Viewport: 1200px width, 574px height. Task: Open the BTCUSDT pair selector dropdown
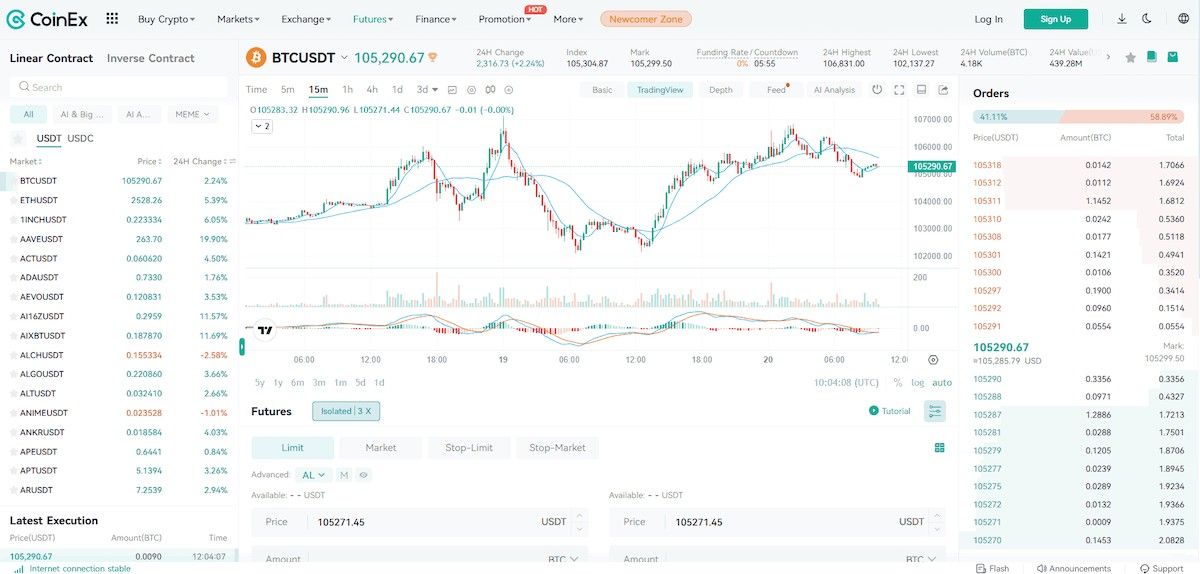344,58
